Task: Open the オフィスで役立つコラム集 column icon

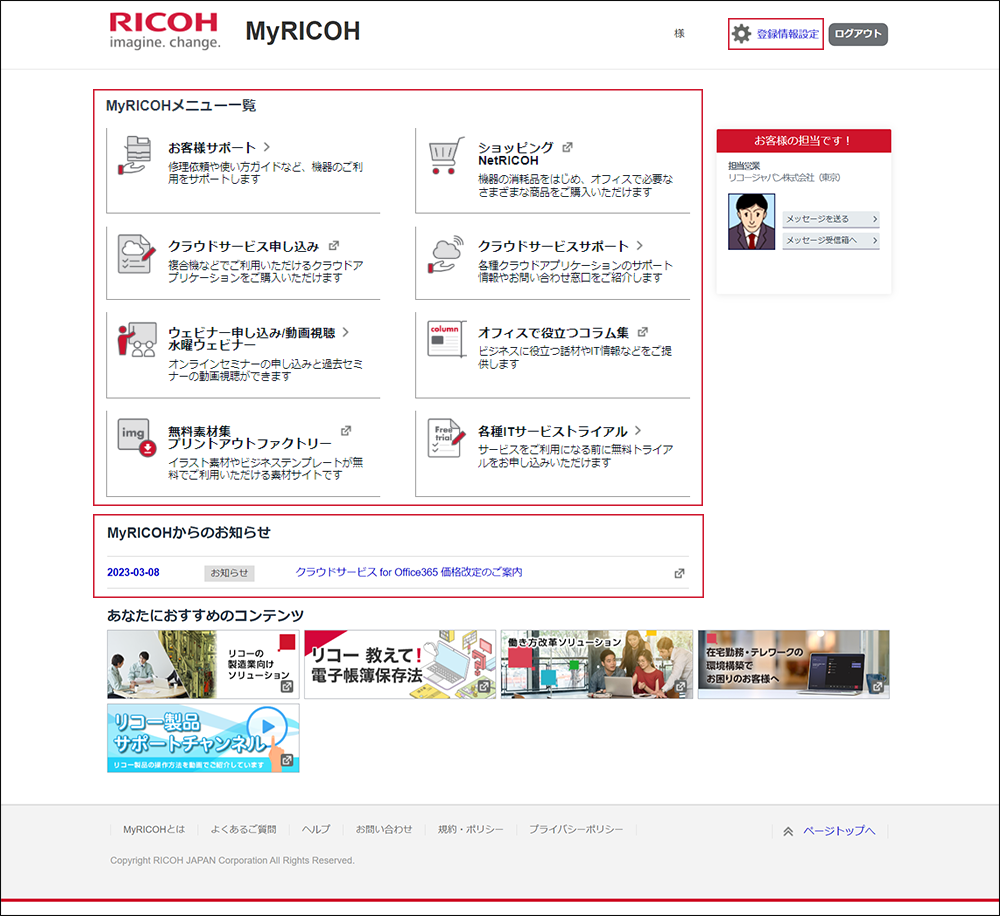Action: (x=443, y=338)
